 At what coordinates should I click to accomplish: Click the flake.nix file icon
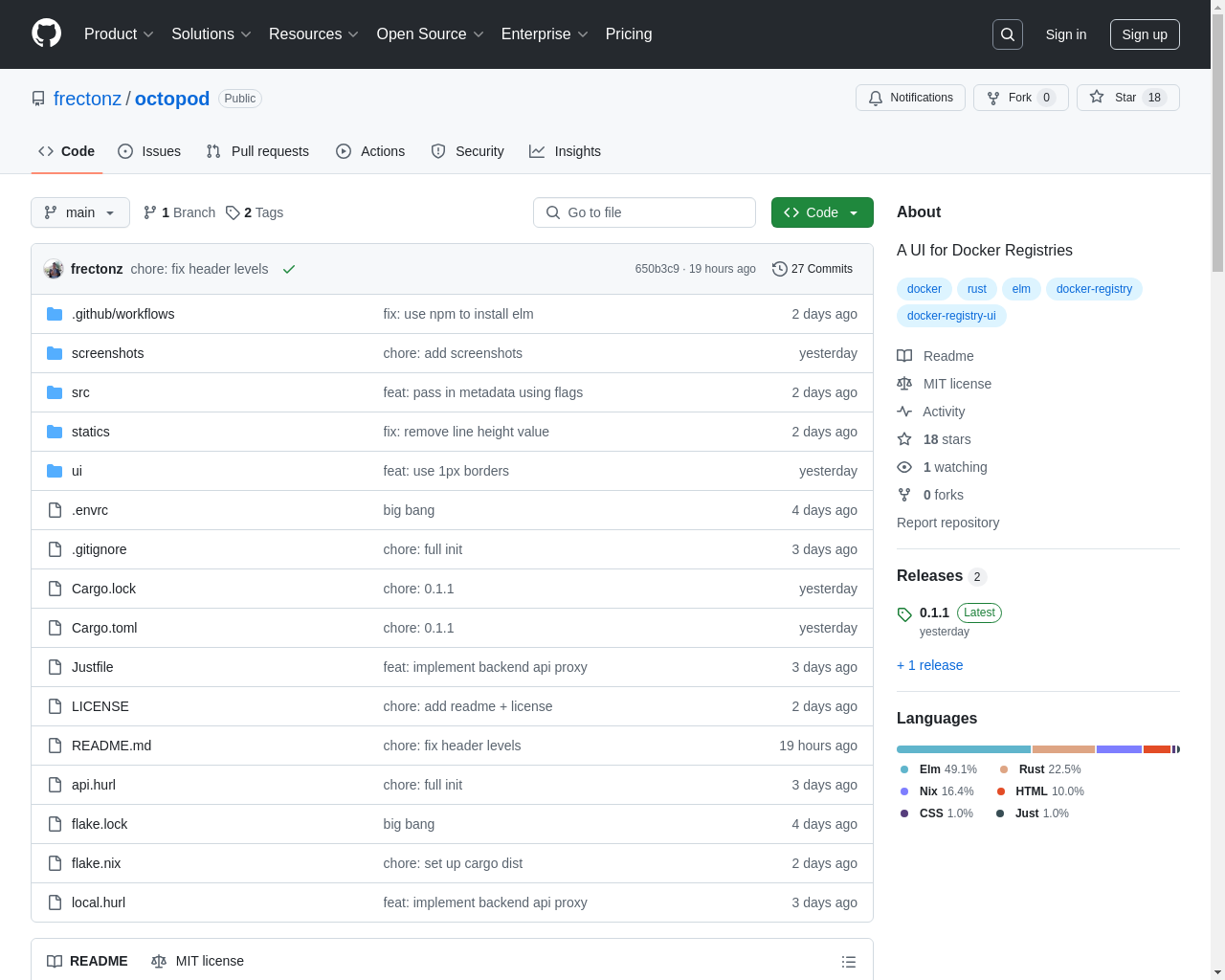tap(55, 863)
